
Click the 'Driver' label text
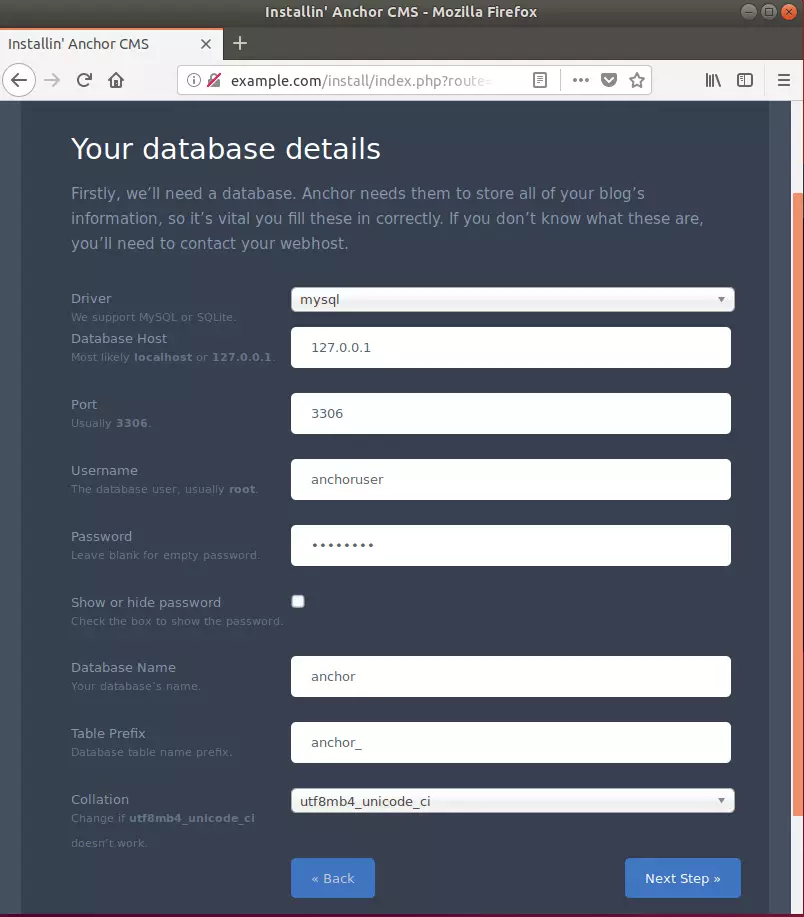(91, 298)
